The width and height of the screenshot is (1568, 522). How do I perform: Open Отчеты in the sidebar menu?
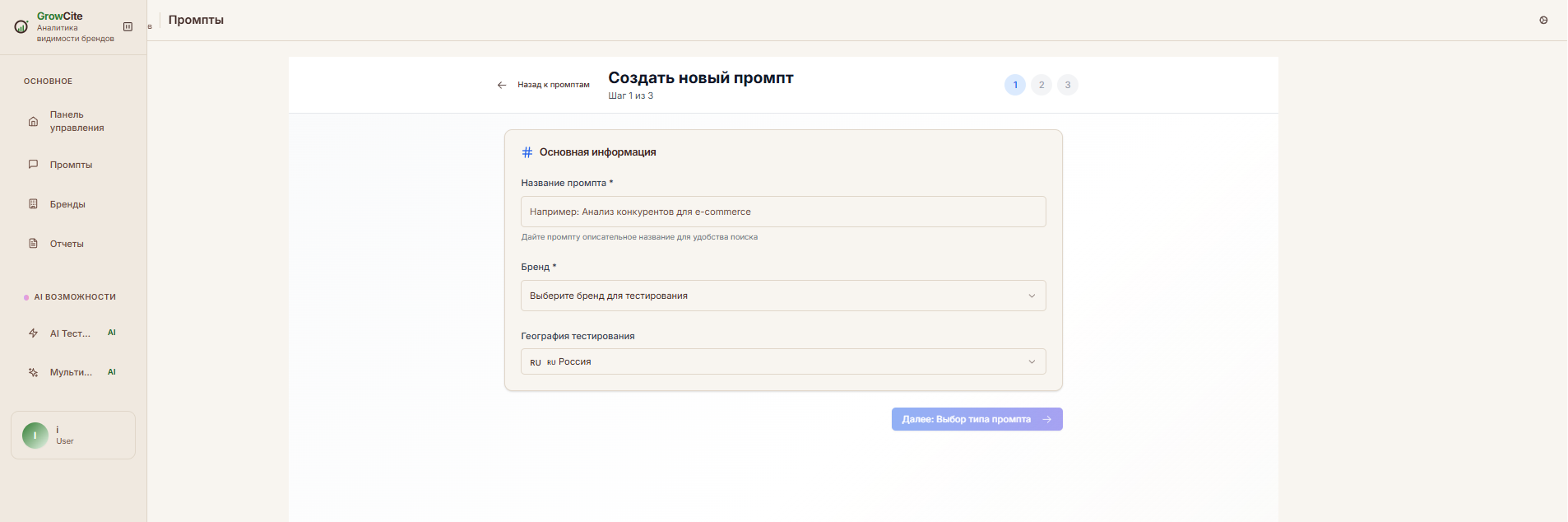tap(67, 244)
